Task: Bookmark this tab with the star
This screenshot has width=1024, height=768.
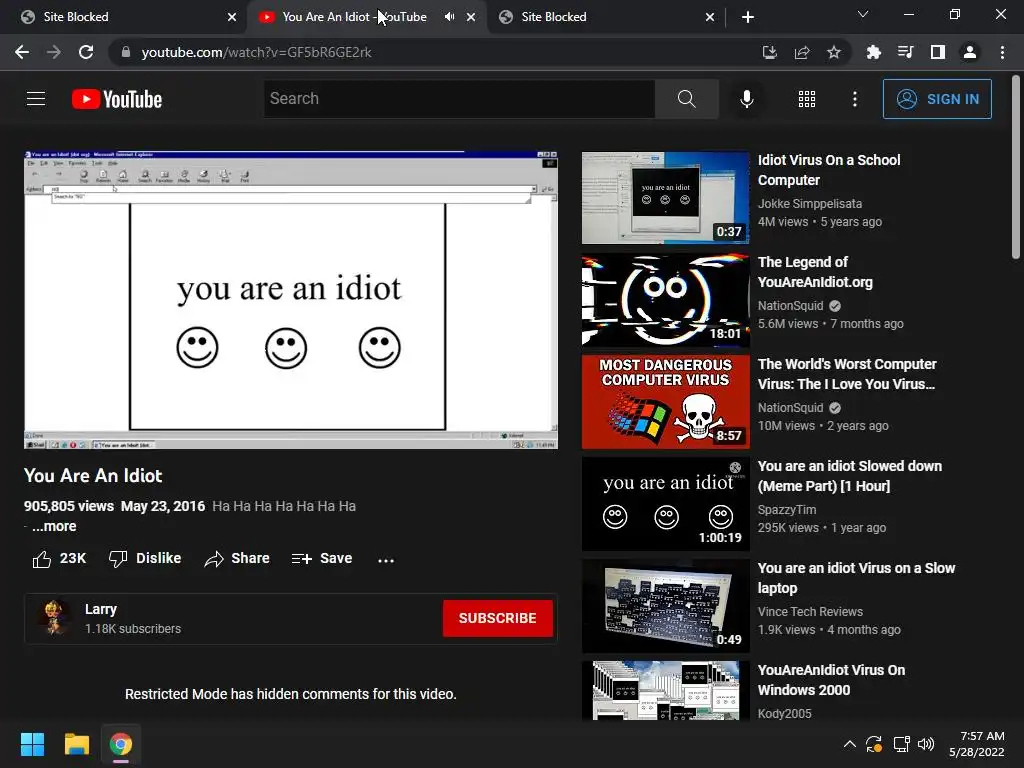Action: [x=834, y=52]
